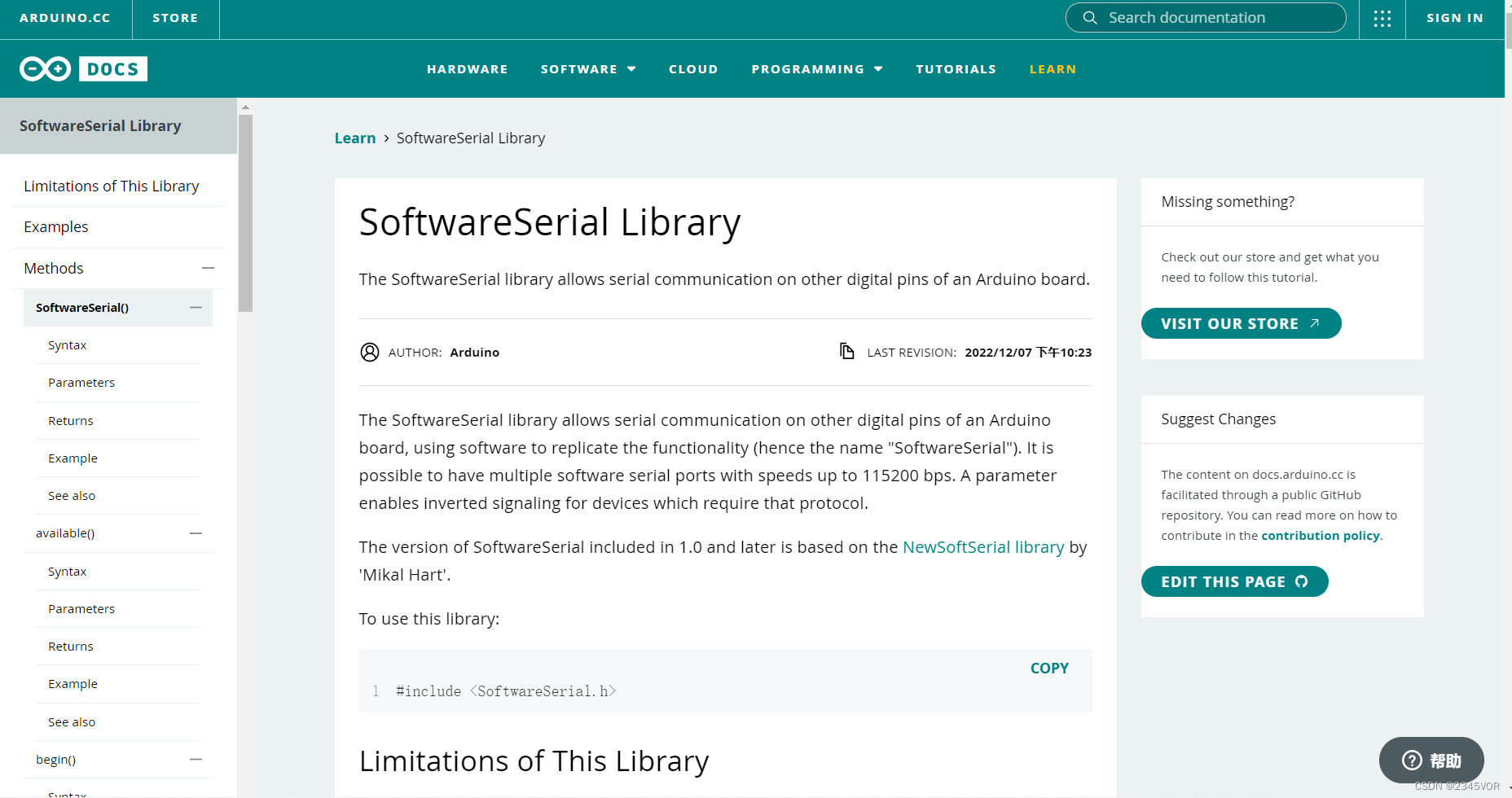This screenshot has height=798, width=1512.
Task: Click the #include SoftwareSerial.h code line
Action: pyautogui.click(x=506, y=691)
